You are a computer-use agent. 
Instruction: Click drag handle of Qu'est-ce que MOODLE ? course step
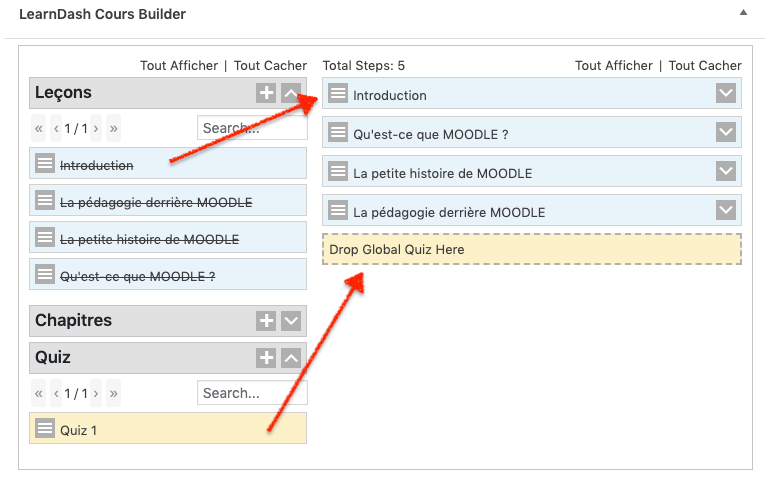[338, 132]
